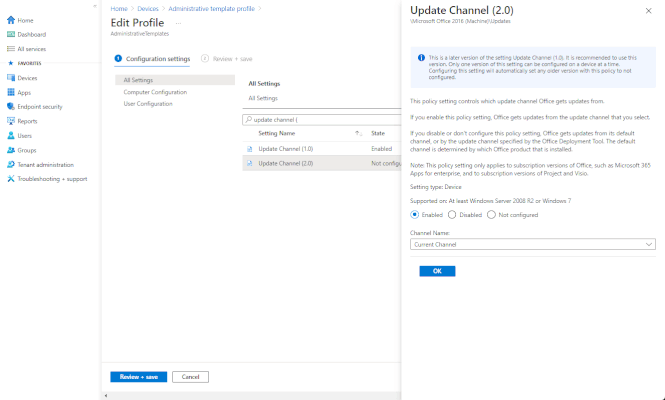This screenshot has width=665, height=400.
Task: Click the Enabled state of Update Channel (1.0)
Action: point(381,149)
